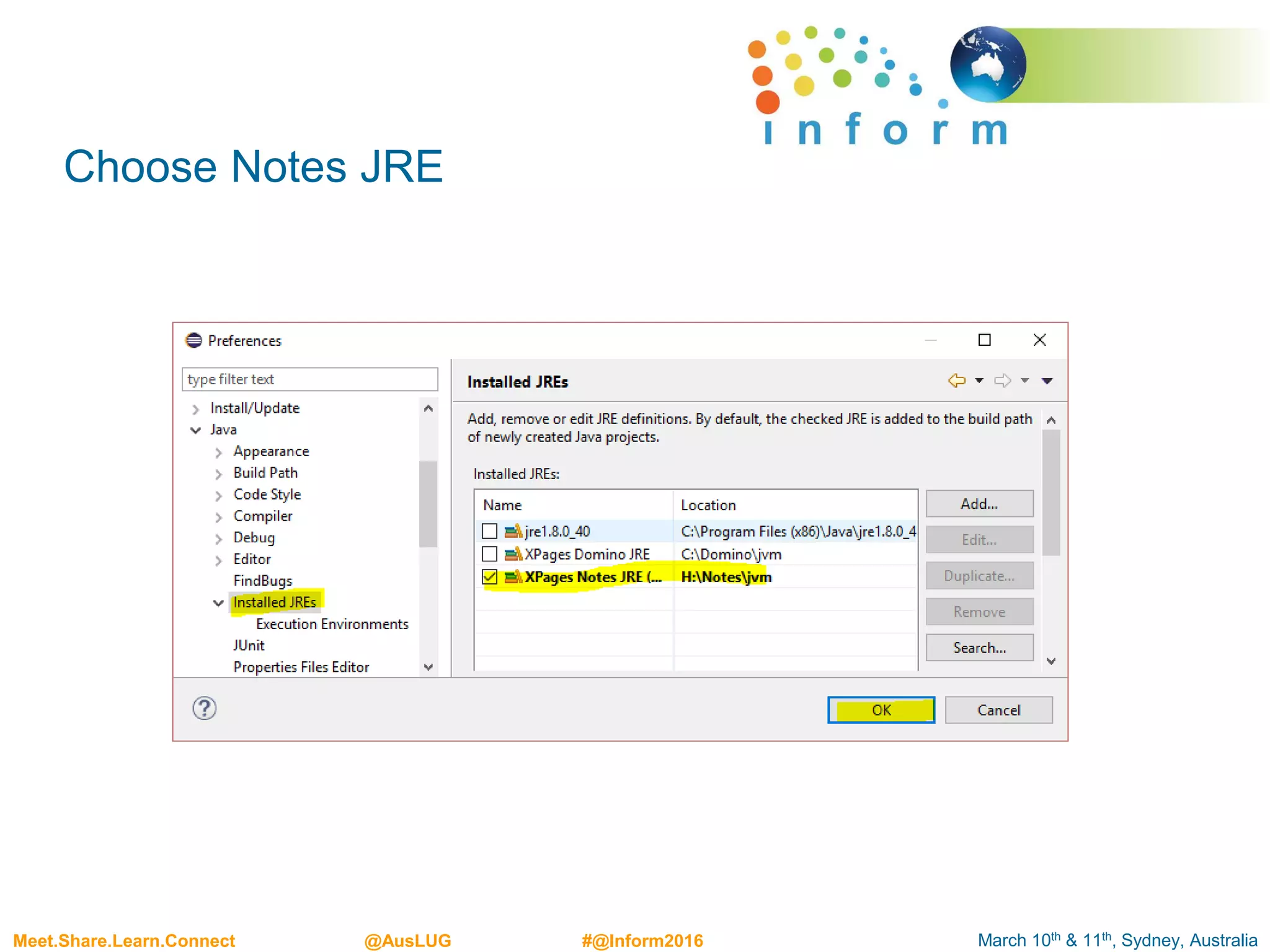The height and width of the screenshot is (952, 1270).
Task: Open the help question mark icon
Action: pos(204,708)
